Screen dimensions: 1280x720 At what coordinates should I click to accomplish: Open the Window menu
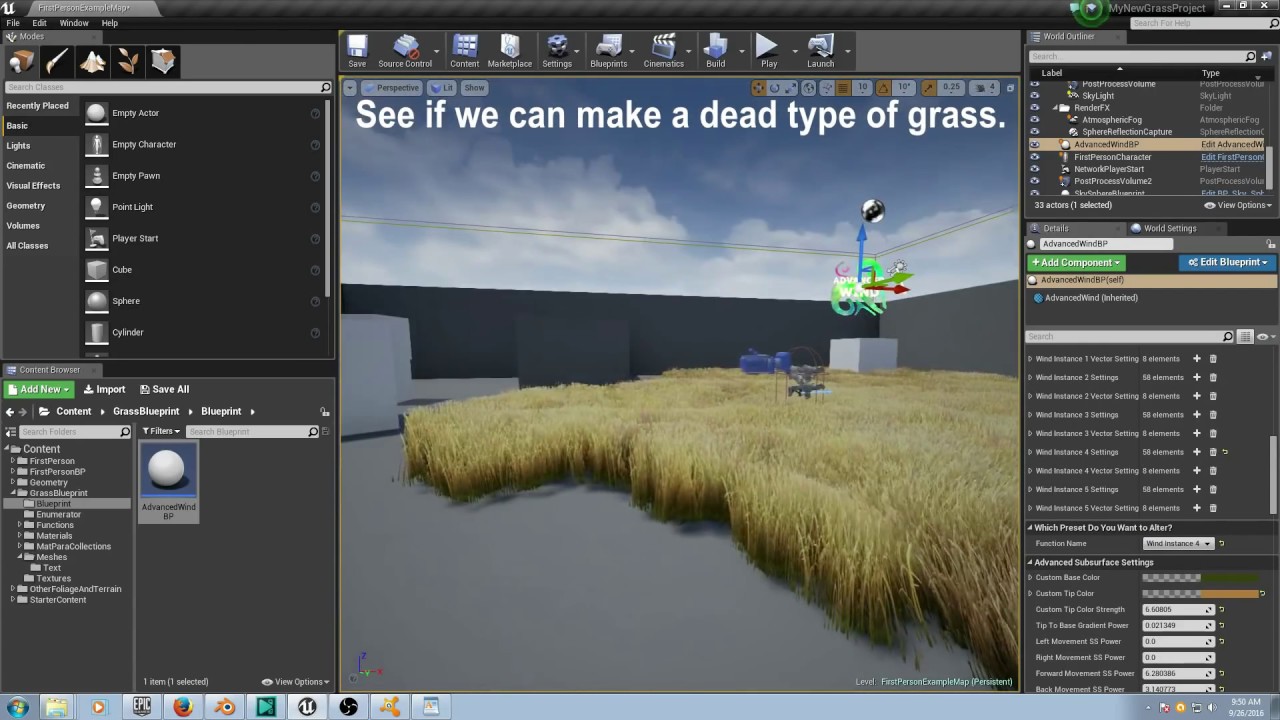tap(74, 23)
